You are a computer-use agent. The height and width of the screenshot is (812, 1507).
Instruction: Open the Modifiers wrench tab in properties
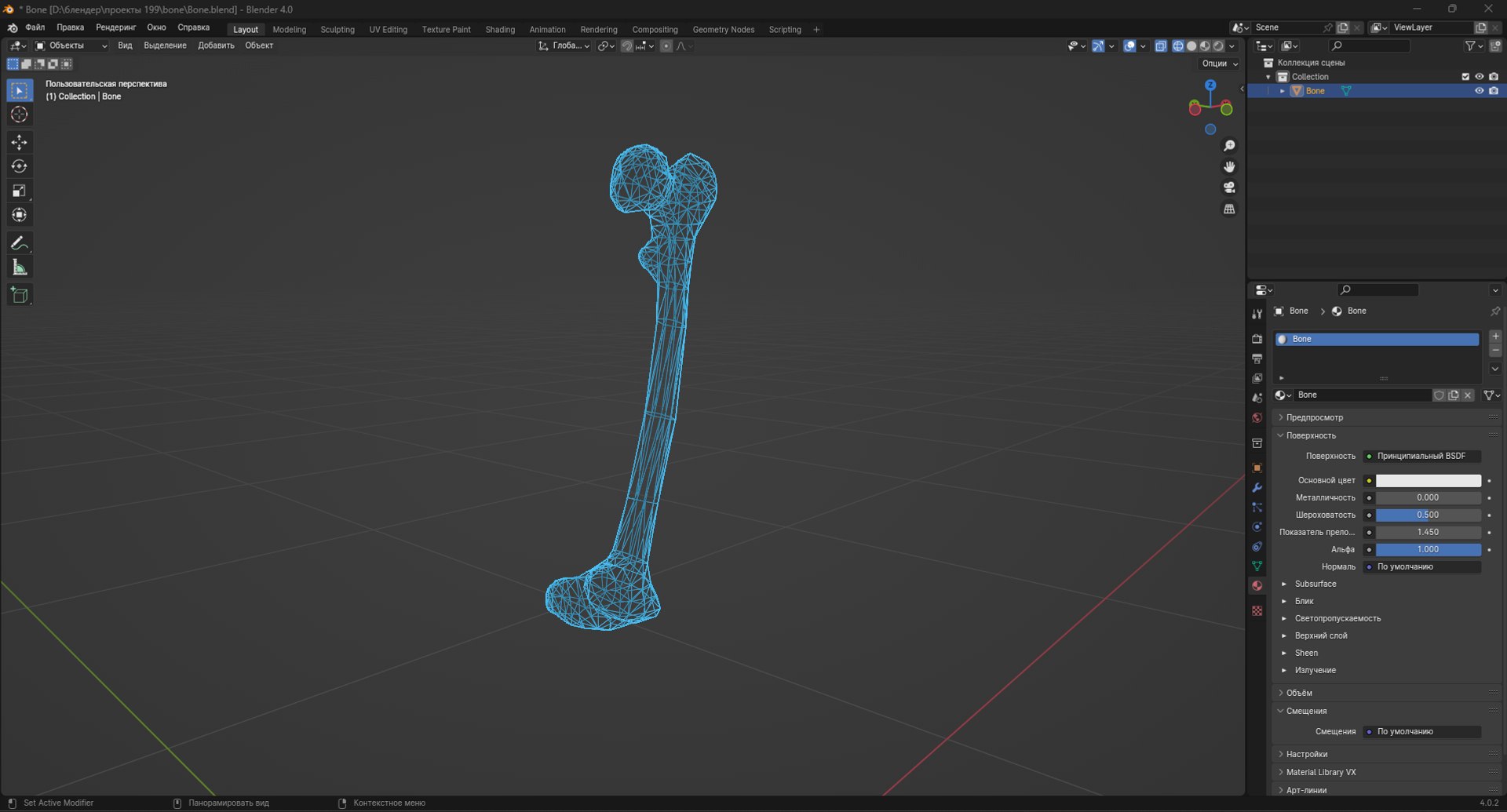click(1257, 487)
